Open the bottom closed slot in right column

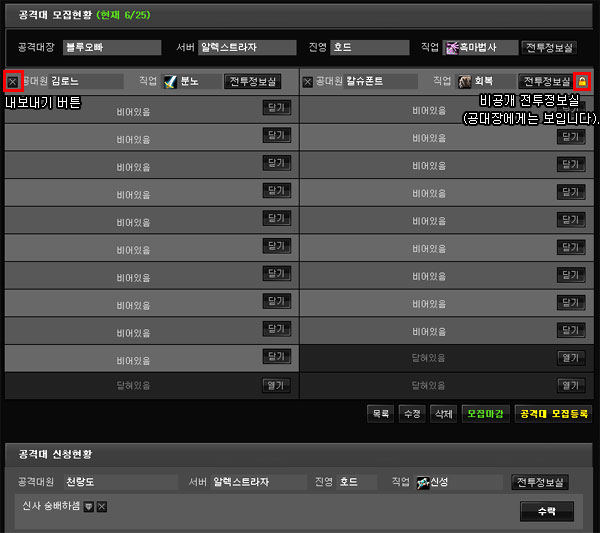pos(570,384)
